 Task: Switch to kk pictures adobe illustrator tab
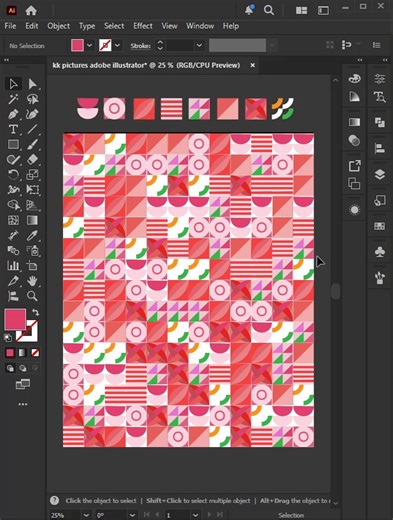tap(146, 65)
